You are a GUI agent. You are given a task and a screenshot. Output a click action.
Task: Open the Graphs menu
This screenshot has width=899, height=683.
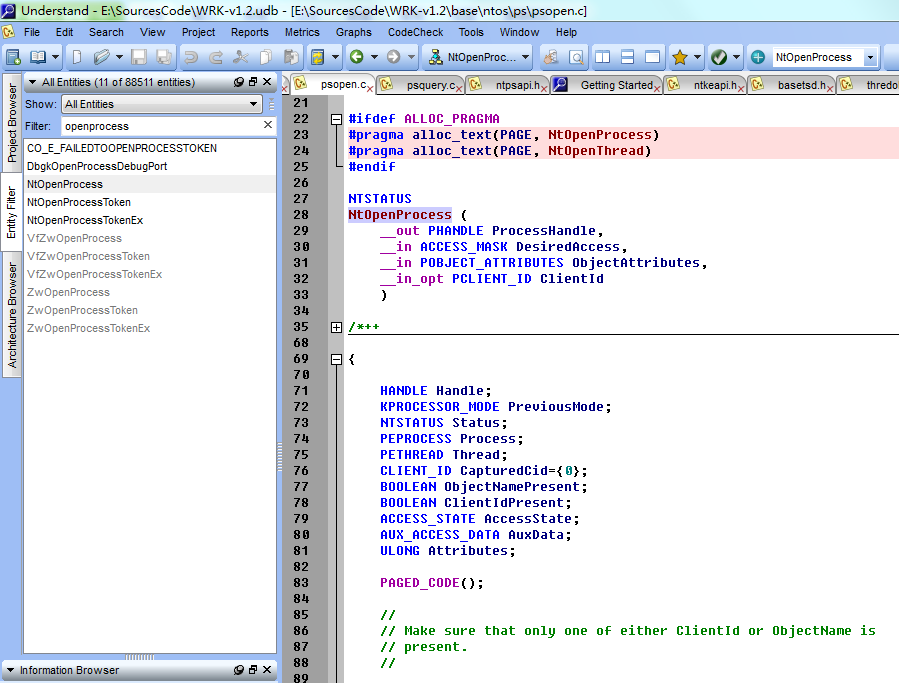353,32
